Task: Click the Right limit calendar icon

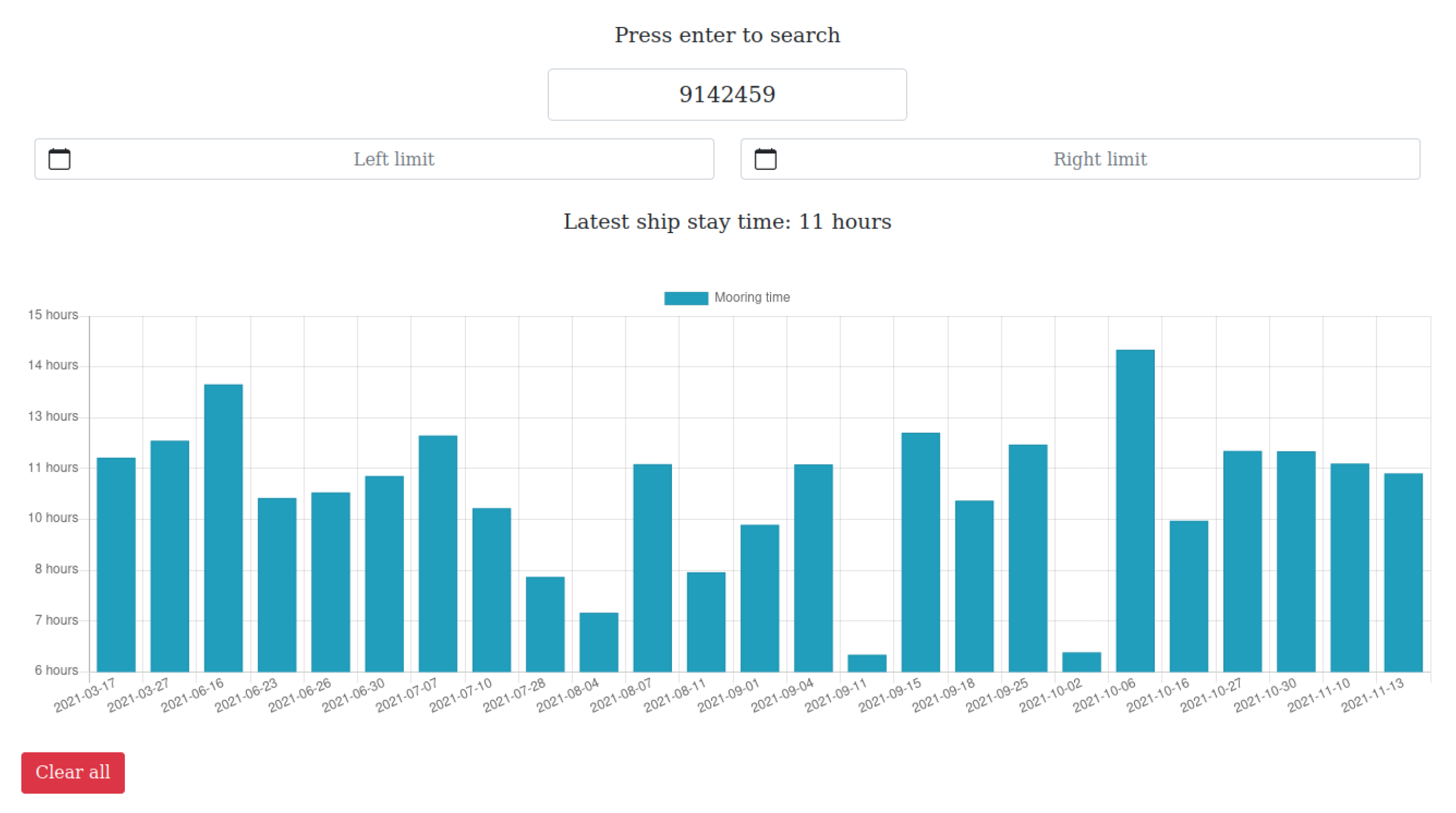Action: click(766, 159)
